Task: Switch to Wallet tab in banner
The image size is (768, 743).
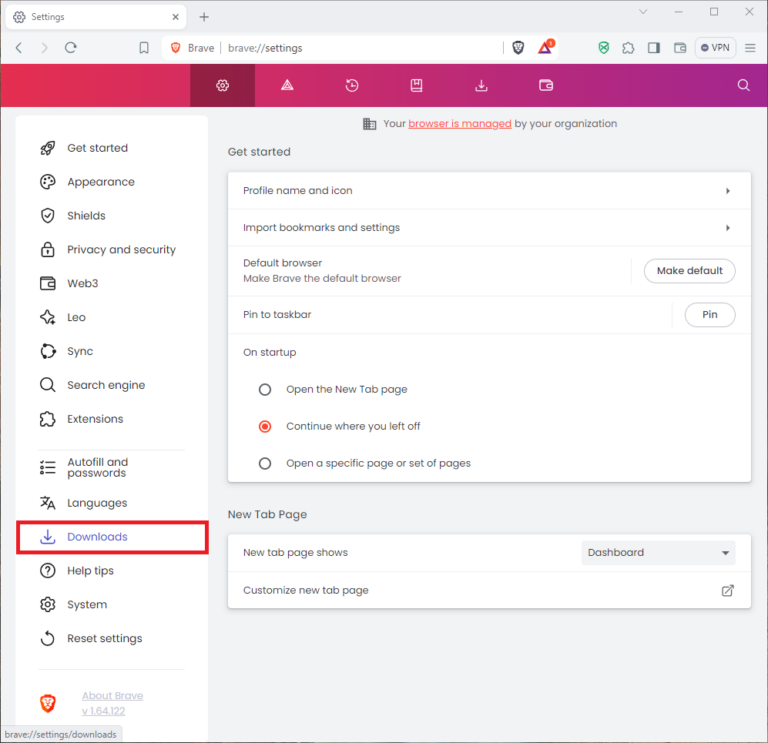Action: (x=546, y=85)
